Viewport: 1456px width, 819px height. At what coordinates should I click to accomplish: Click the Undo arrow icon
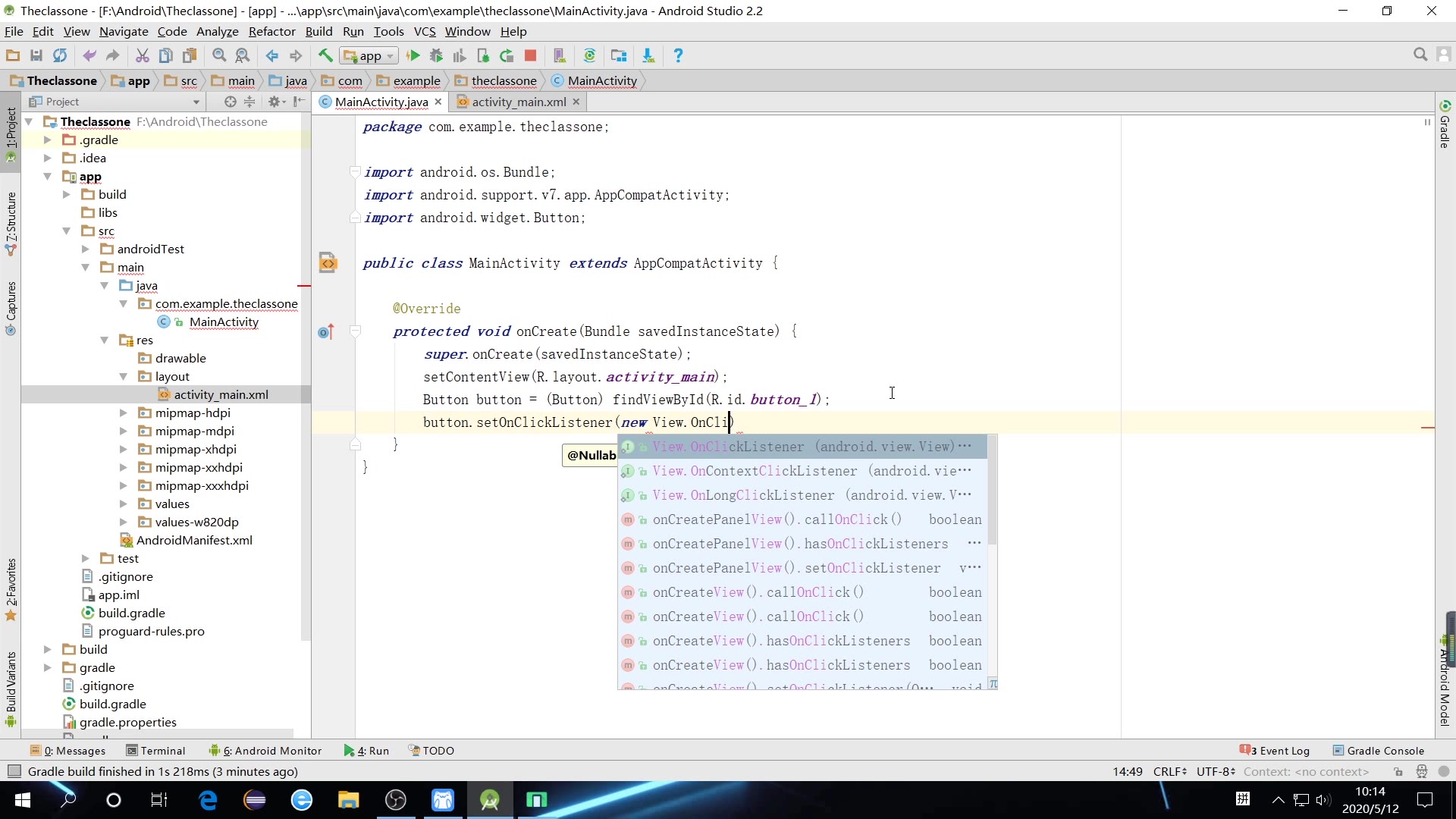pyautogui.click(x=89, y=55)
